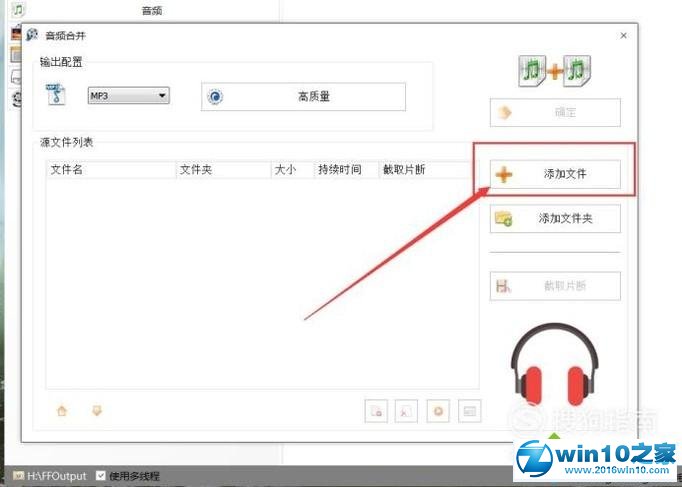Sort list by 文件夹 column header
Image resolution: width=682 pixels, height=487 pixels.
pyautogui.click(x=222, y=170)
